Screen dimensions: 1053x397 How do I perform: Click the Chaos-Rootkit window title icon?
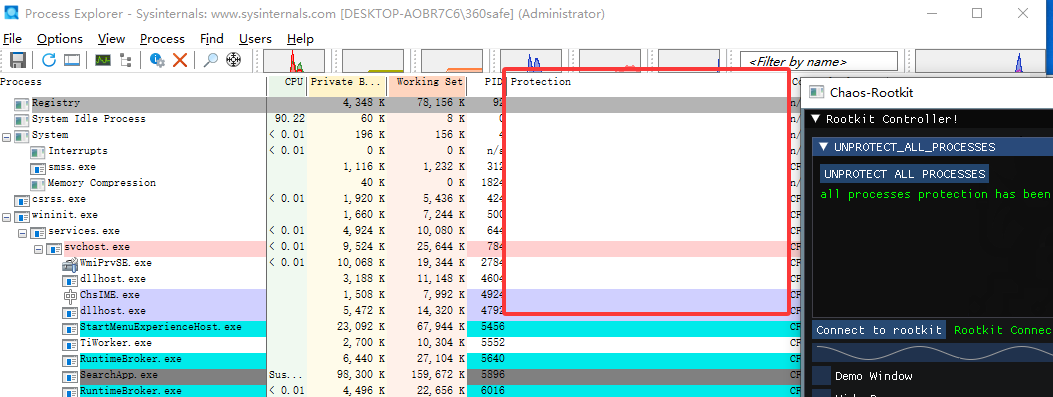tap(817, 92)
